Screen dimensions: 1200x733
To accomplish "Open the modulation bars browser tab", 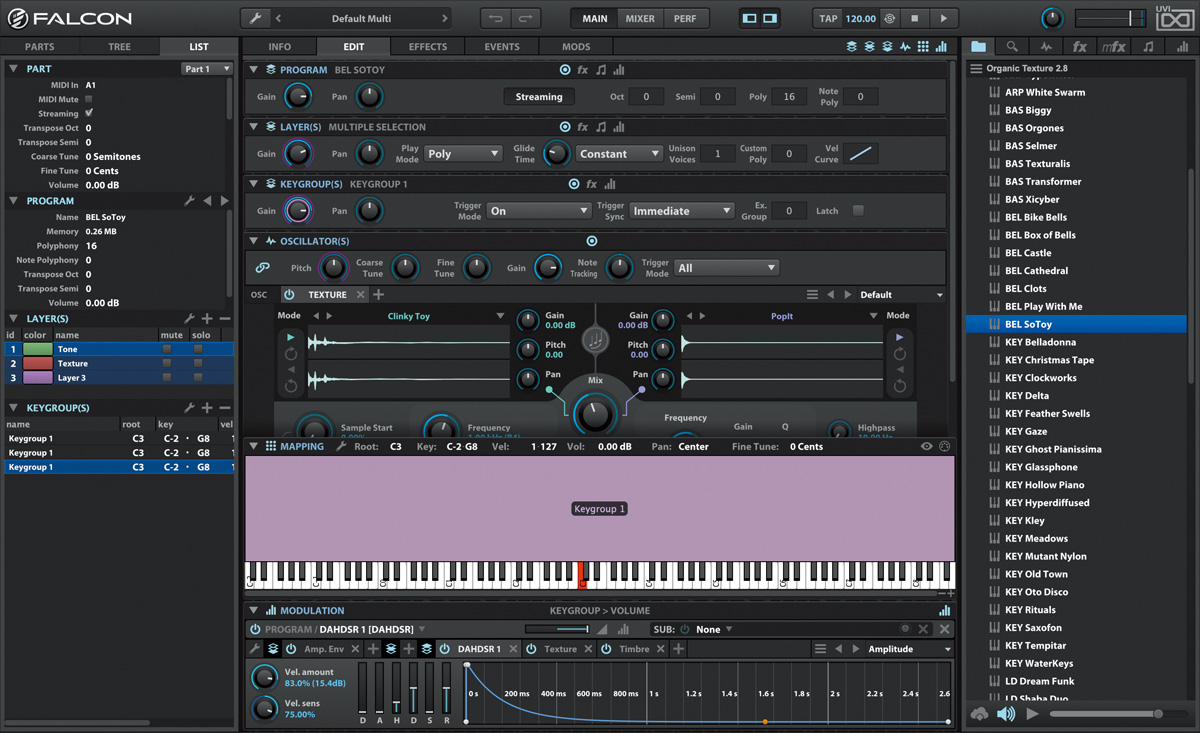I will click(1181, 46).
